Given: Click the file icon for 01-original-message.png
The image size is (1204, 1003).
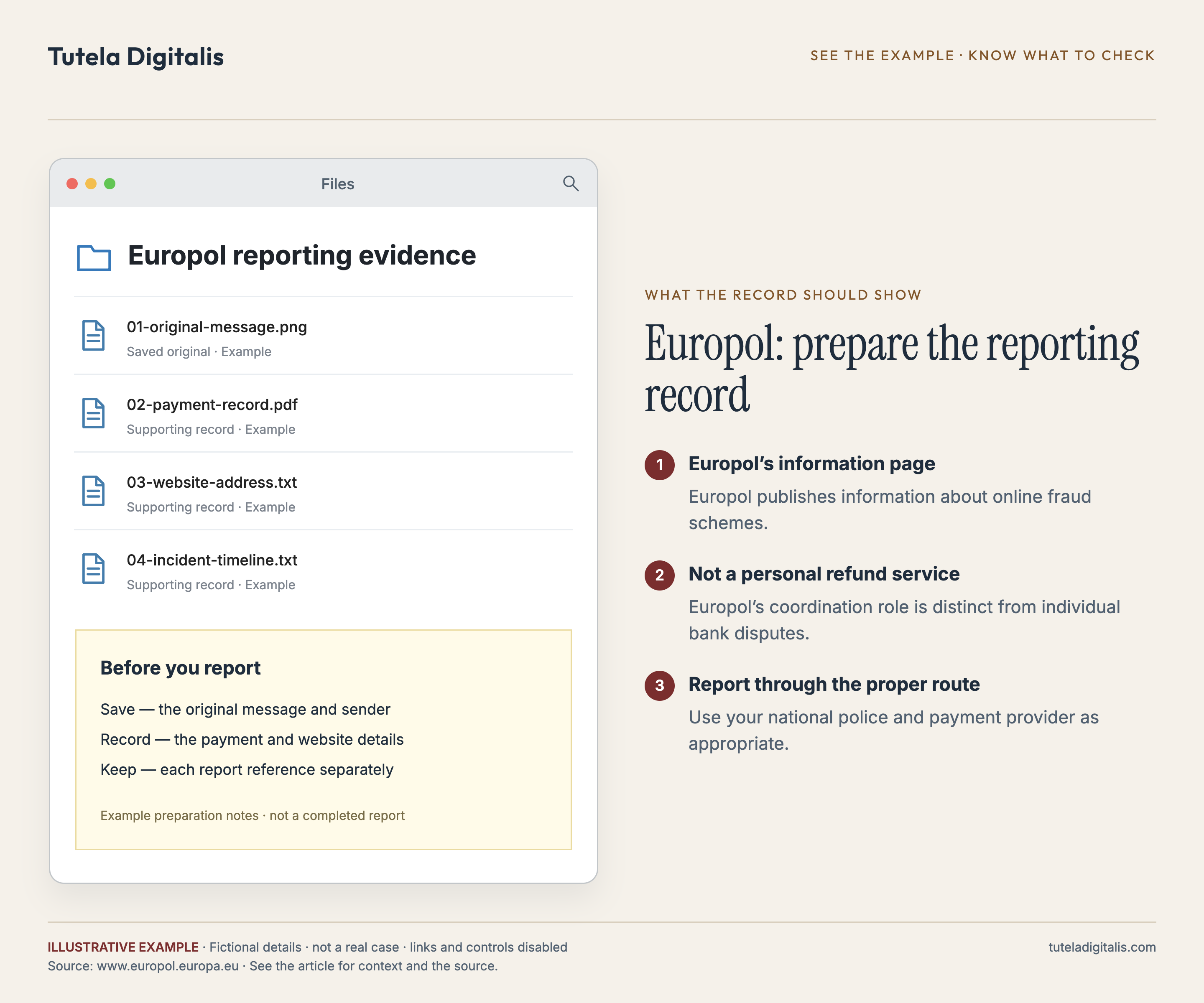Looking at the screenshot, I should point(94,335).
